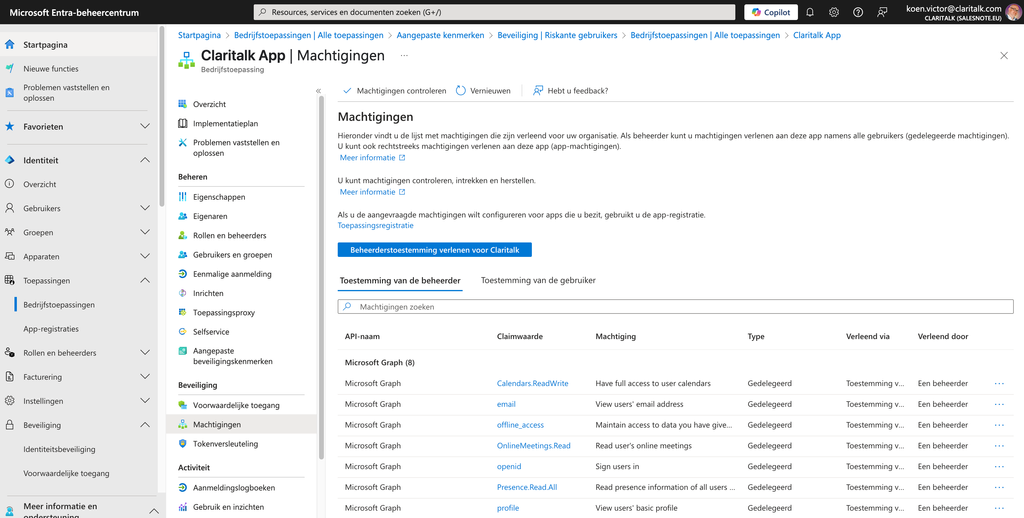The height and width of the screenshot is (518, 1024).
Task: Switch to Toestemming van de gebruiker tab
Action: click(x=538, y=280)
